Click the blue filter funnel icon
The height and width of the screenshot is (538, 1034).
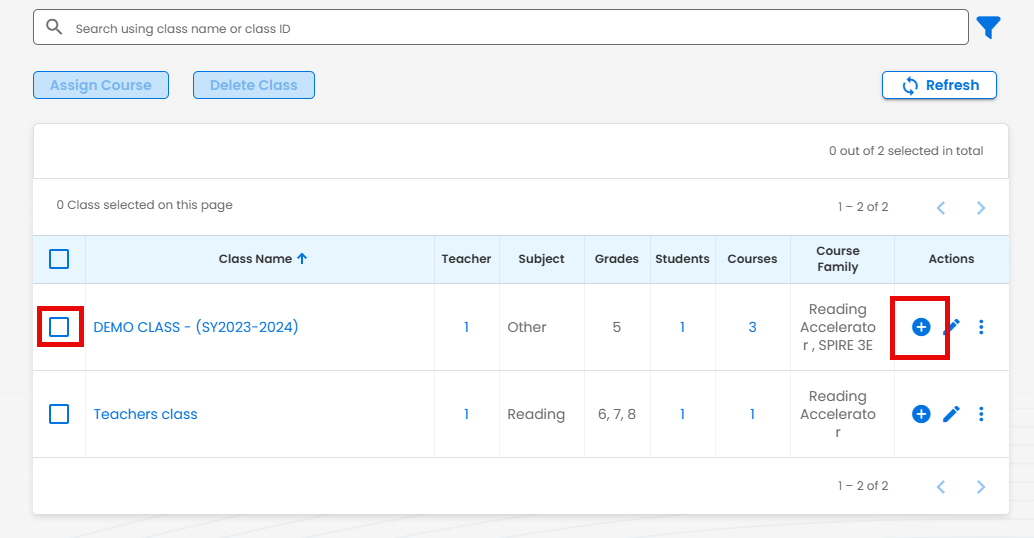coord(988,28)
